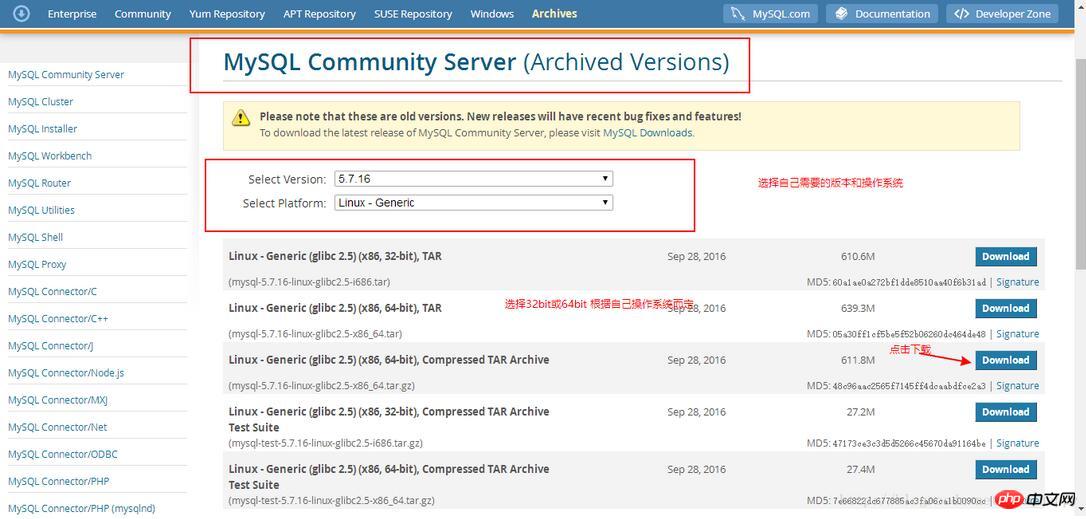Click filename mysql-5.7.16-linux-glibc2.5-x86_64.tar.gz
The width and height of the screenshot is (1086, 519).
(x=321, y=386)
